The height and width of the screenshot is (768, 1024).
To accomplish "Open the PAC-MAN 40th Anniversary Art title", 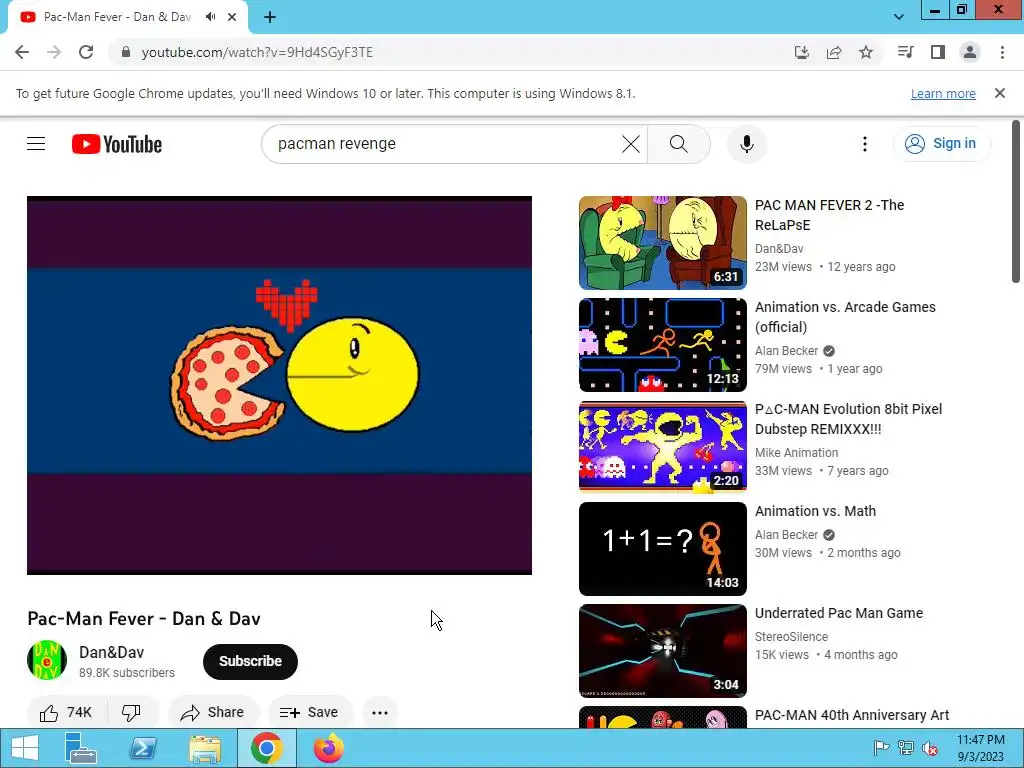I will (852, 715).
